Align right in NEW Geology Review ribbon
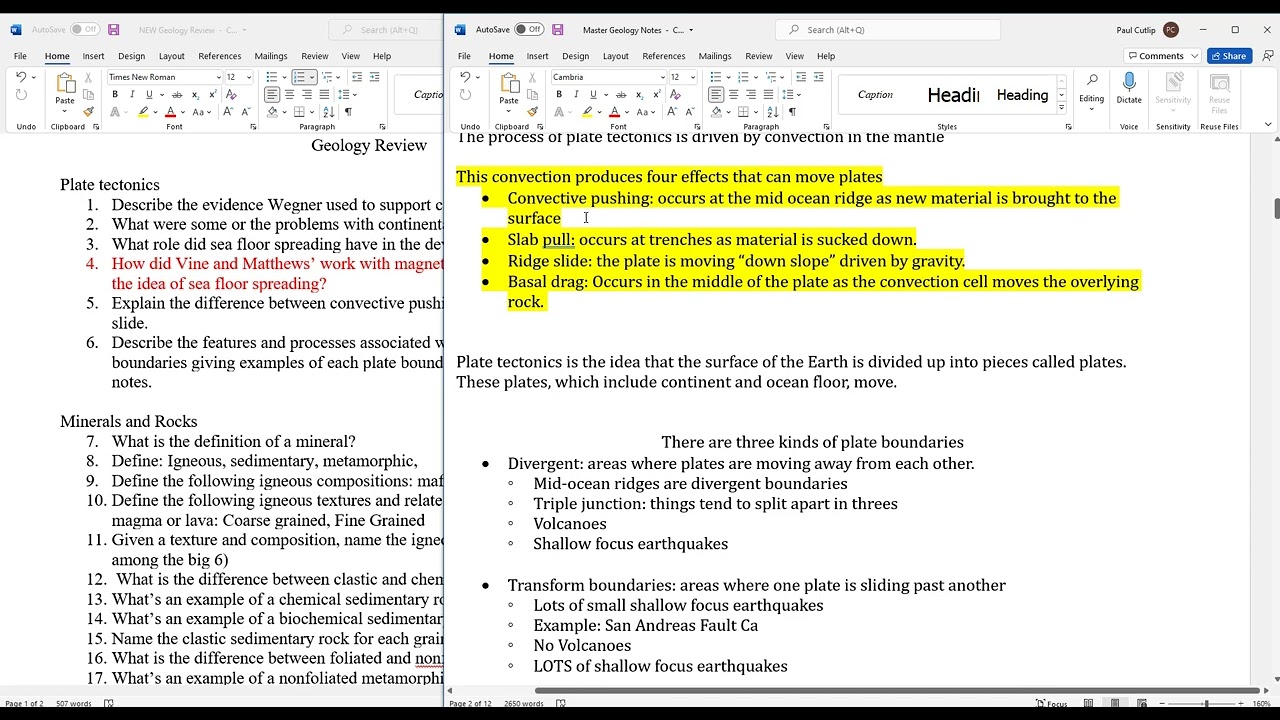The width and height of the screenshot is (1280, 720). click(307, 94)
